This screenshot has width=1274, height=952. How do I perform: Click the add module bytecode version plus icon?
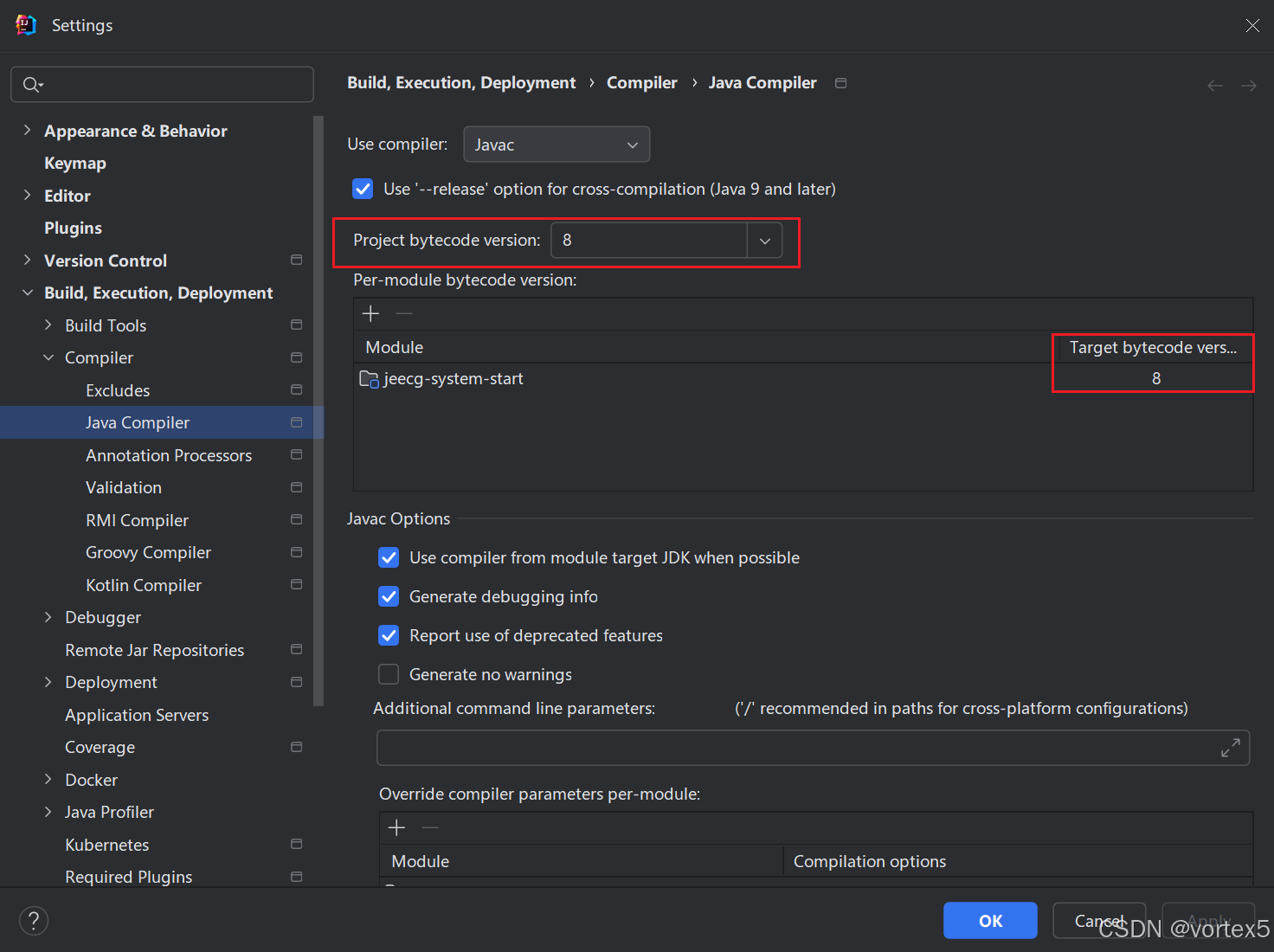tap(370, 313)
